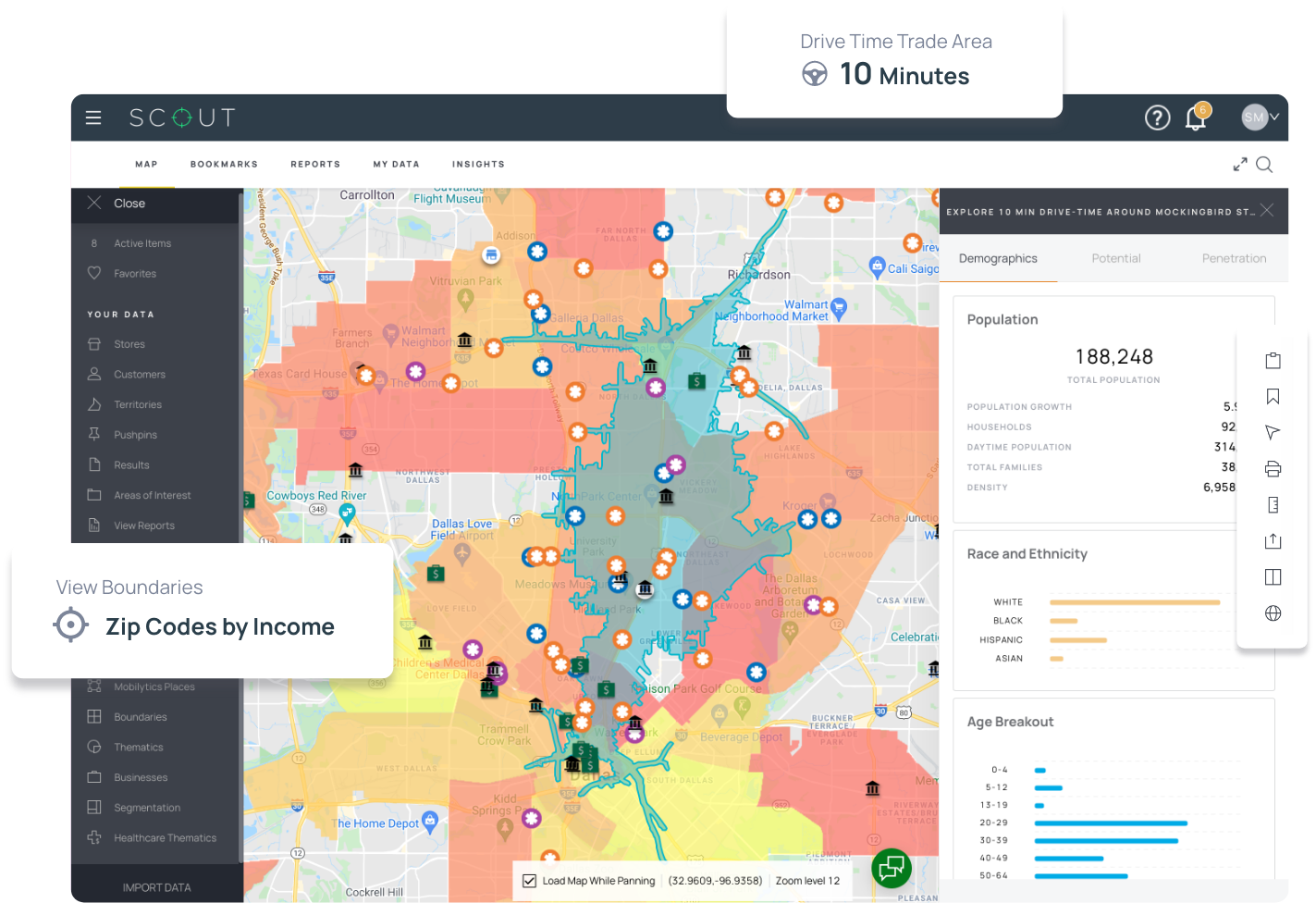This screenshot has height=903, width=1316.
Task: Select the Stores data item
Action: [129, 344]
